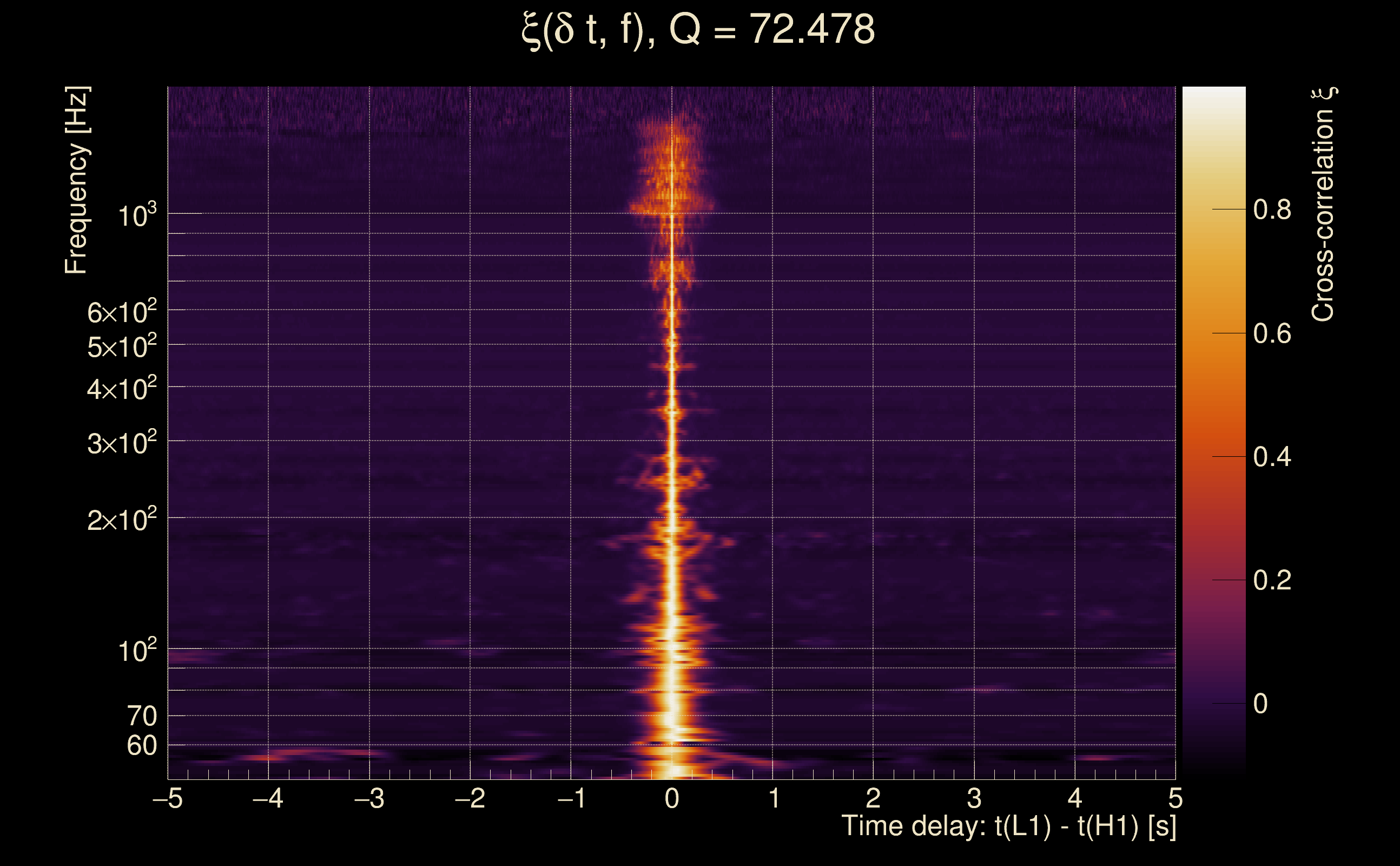Click the 0.4 colorbar tick label
Viewport: 1400px width, 866px height.
[x=1272, y=457]
